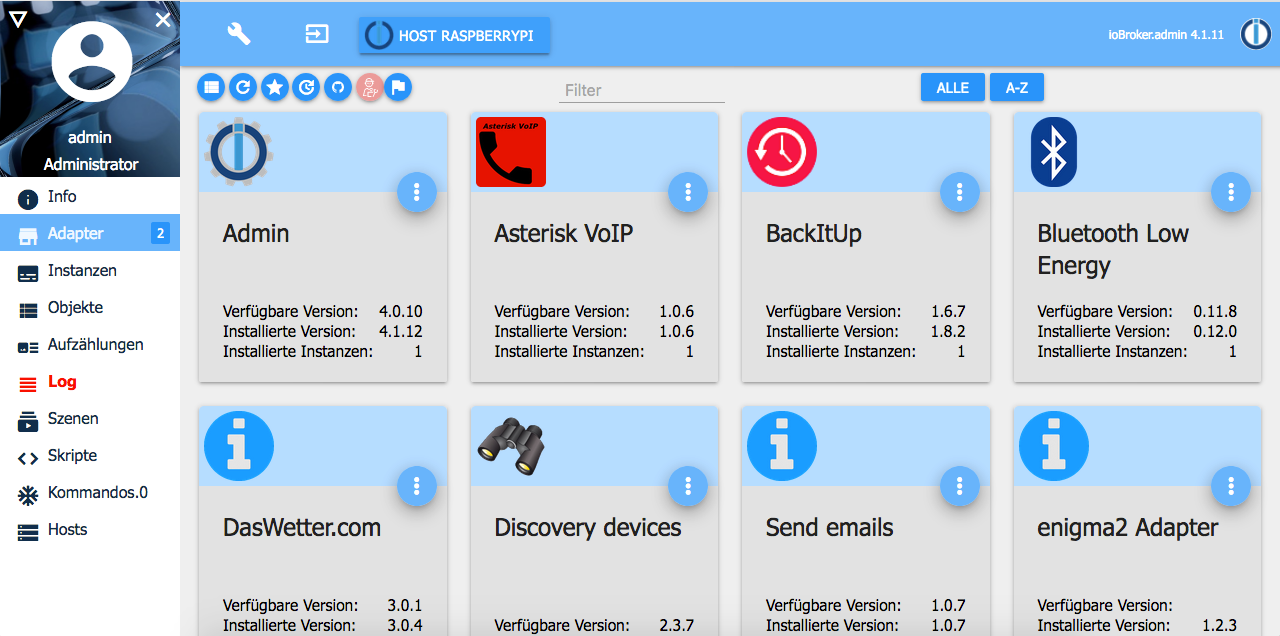The image size is (1280, 636).
Task: Click the BackItUp red clock logo
Action: tap(782, 152)
